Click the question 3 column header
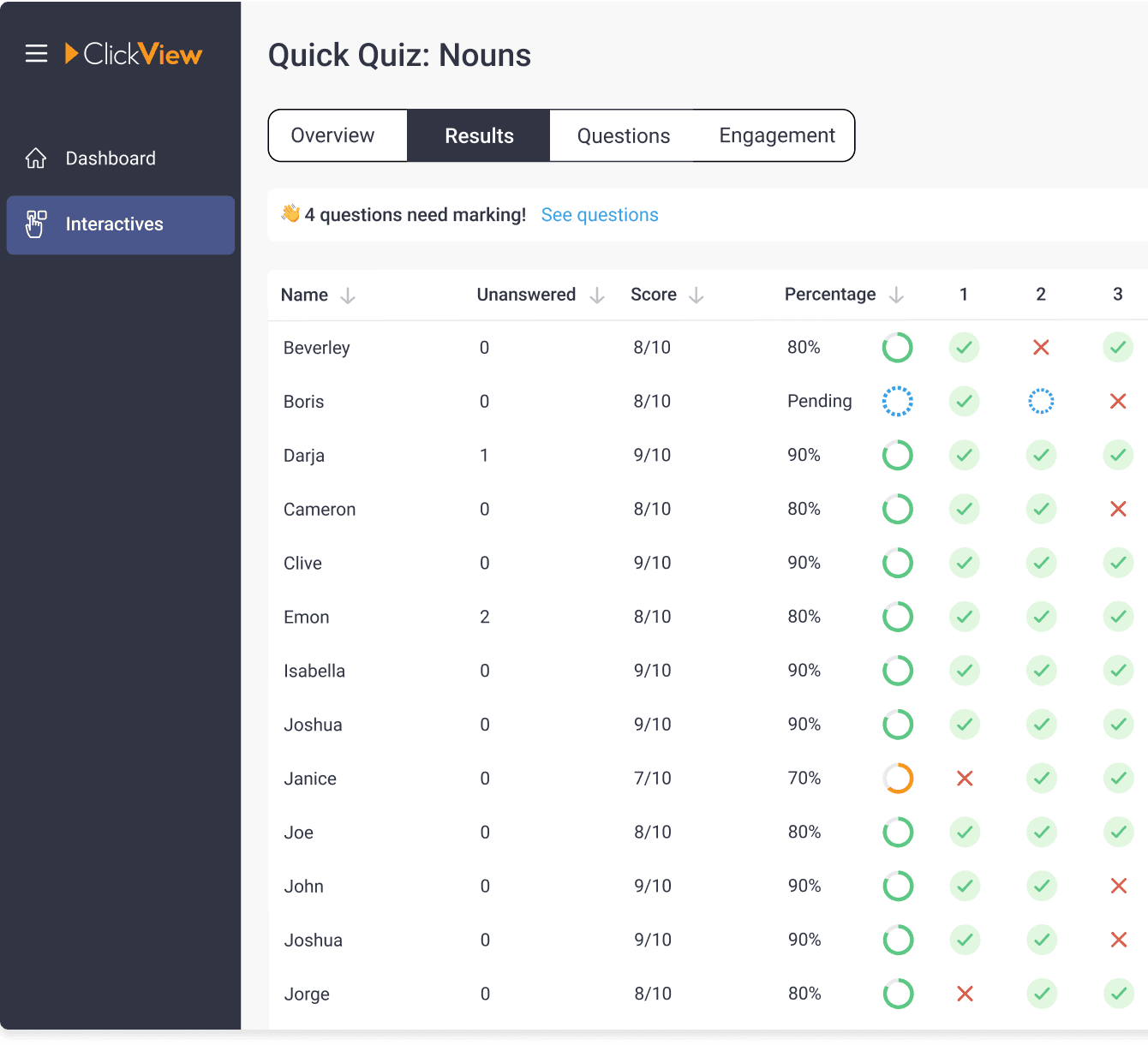 (1118, 295)
